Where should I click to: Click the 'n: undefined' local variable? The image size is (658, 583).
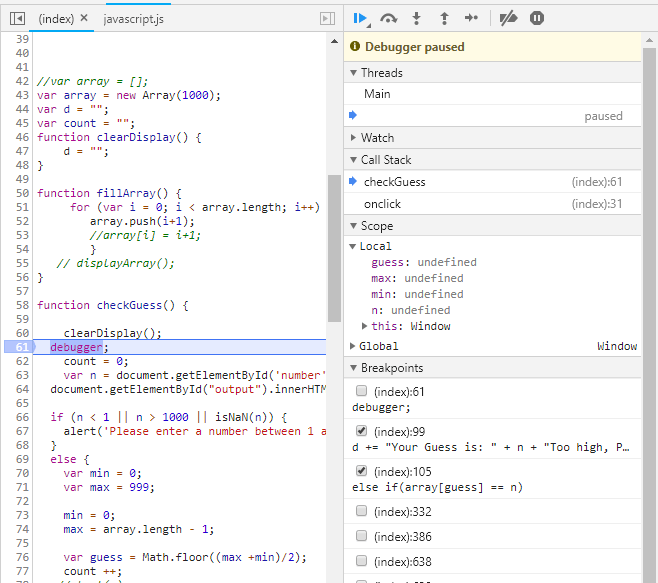[x=410, y=310]
